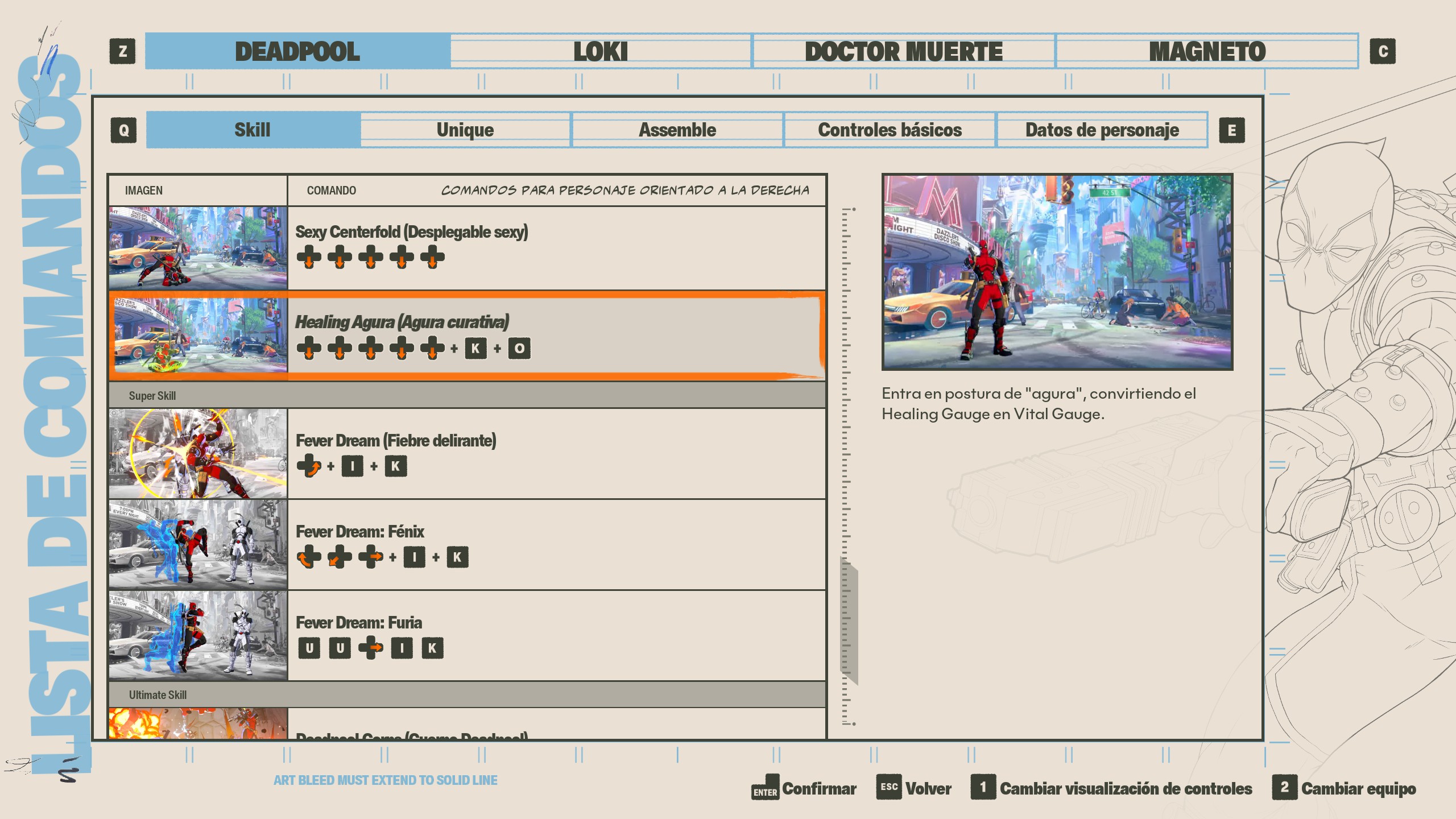Click the Super Skill section header

click(467, 395)
